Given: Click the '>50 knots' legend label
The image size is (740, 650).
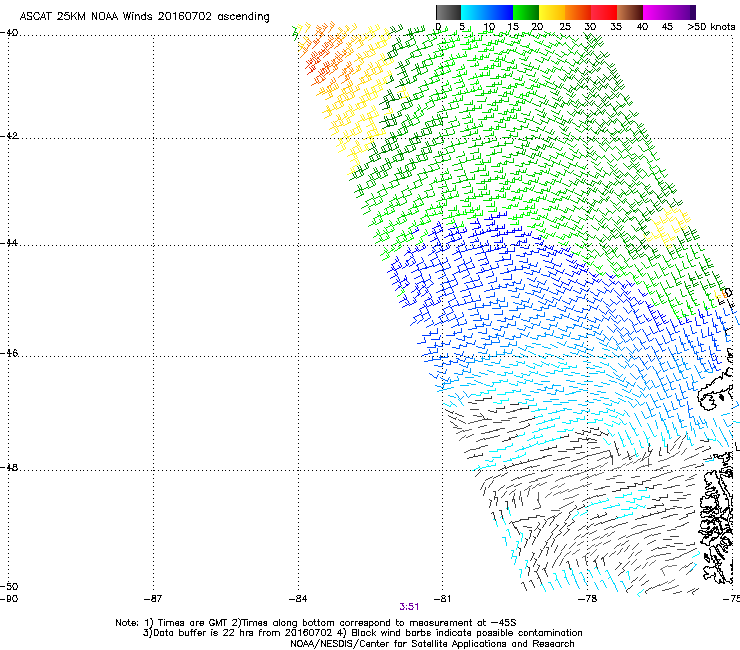Looking at the screenshot, I should [x=711, y=27].
